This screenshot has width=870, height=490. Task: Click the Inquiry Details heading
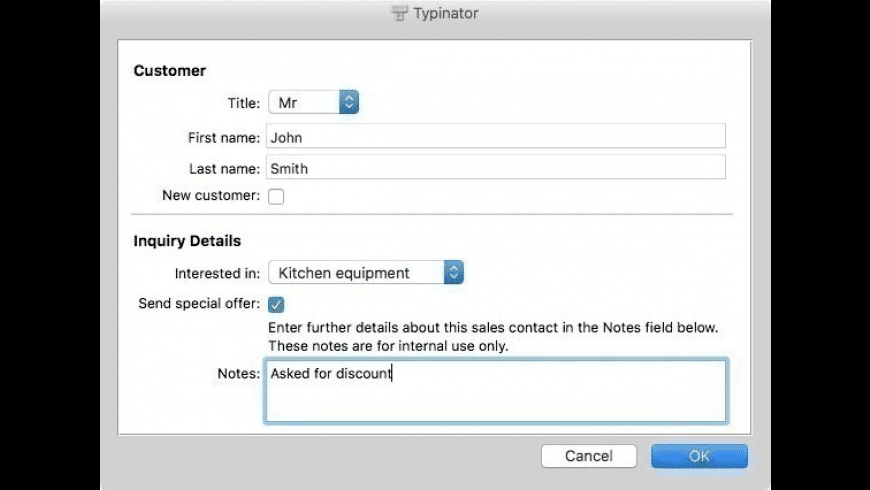[187, 241]
